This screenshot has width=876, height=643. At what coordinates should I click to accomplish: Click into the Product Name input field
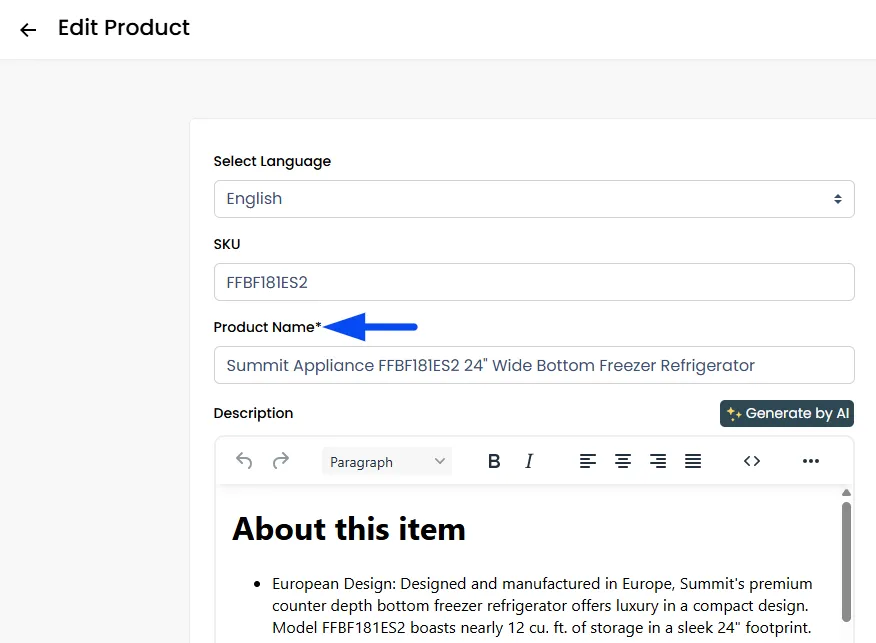coord(534,365)
